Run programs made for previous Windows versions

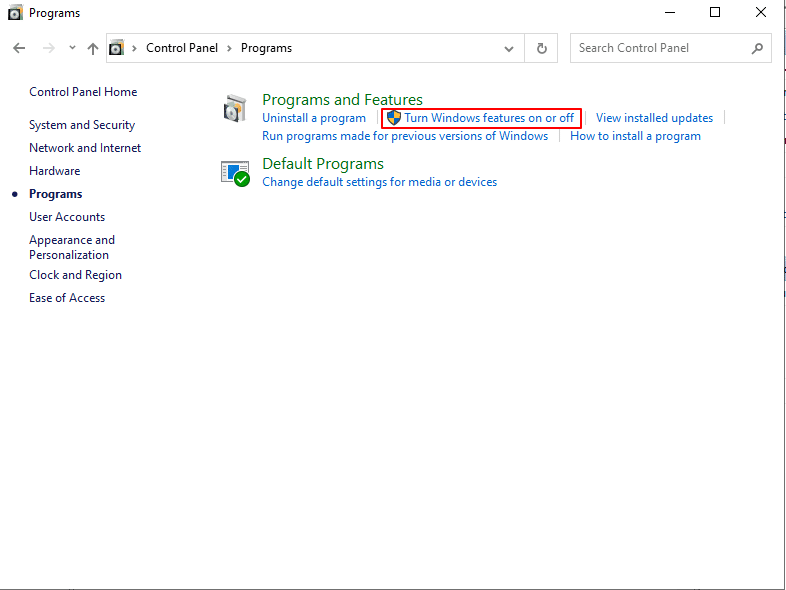click(405, 136)
